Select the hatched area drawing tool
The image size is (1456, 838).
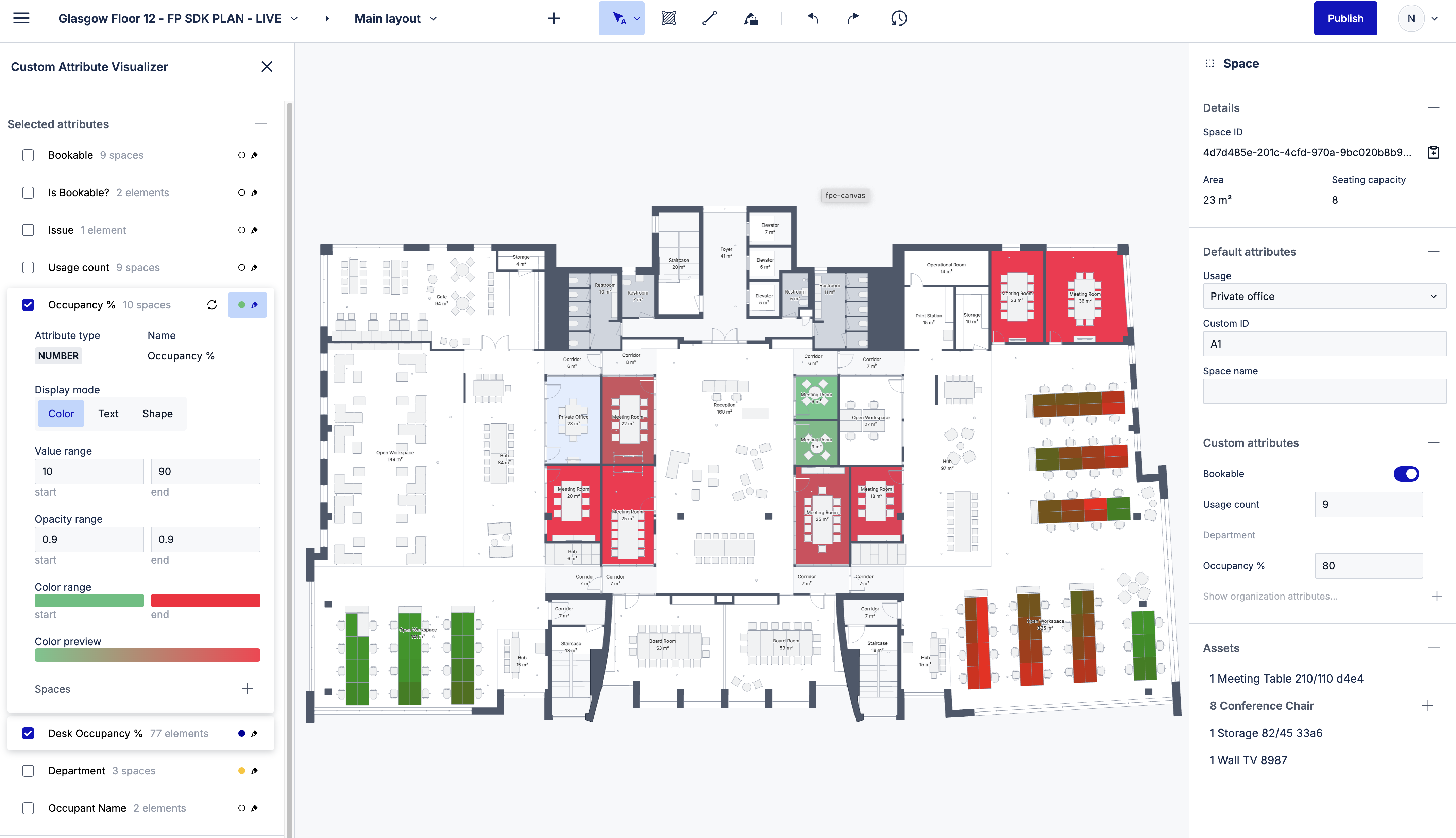tap(668, 18)
